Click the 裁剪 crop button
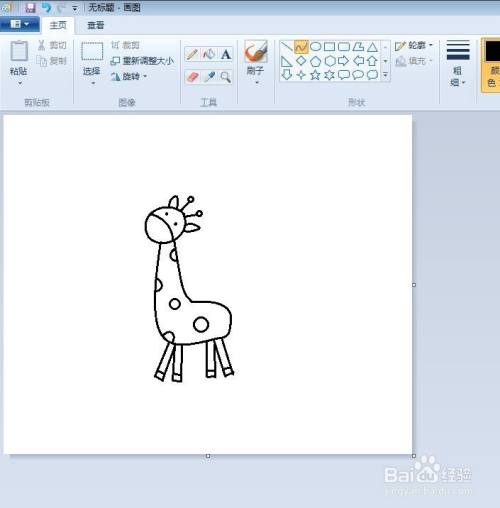 click(x=125, y=45)
